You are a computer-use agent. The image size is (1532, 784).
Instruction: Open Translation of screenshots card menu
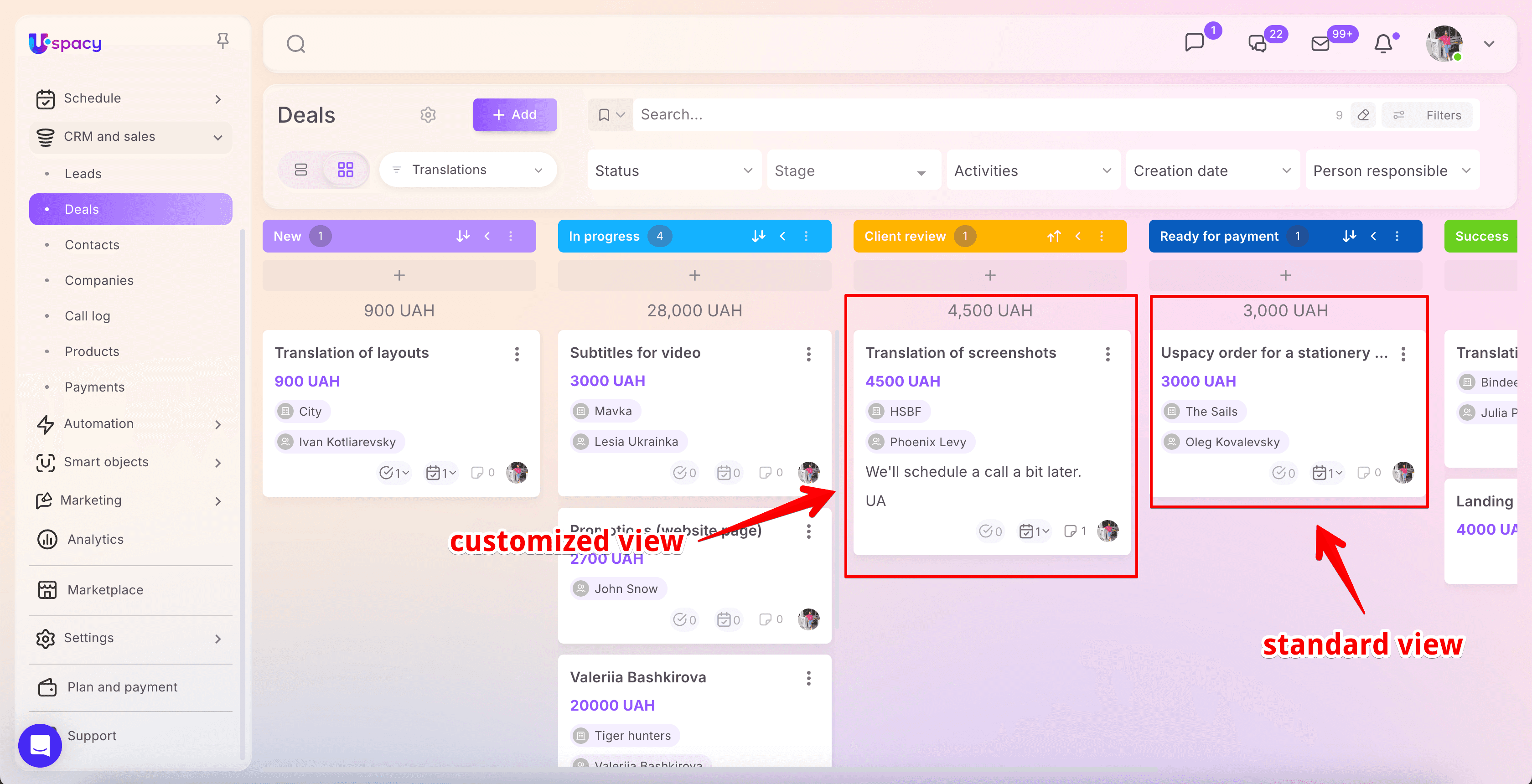(x=1108, y=354)
